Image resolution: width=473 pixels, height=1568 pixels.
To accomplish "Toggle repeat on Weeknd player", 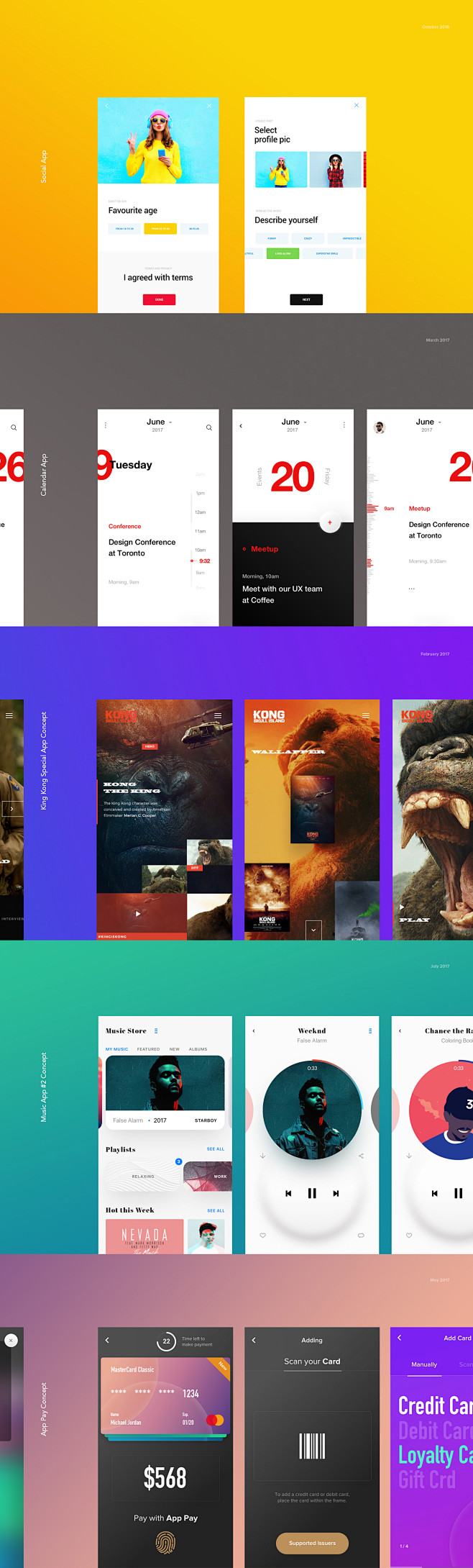I will point(361,1236).
